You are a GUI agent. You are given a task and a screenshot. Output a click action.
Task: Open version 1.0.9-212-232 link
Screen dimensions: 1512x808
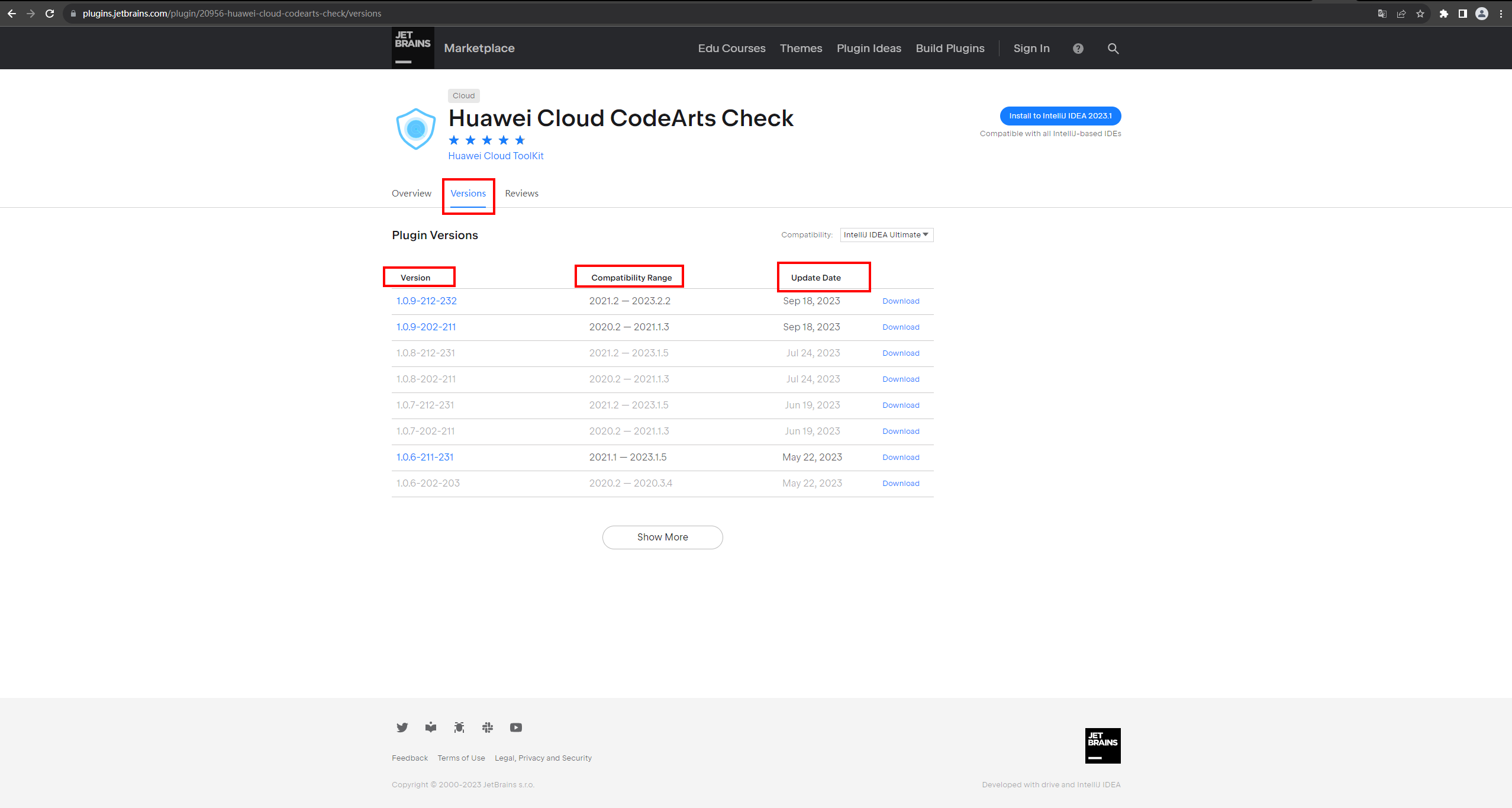coord(426,301)
